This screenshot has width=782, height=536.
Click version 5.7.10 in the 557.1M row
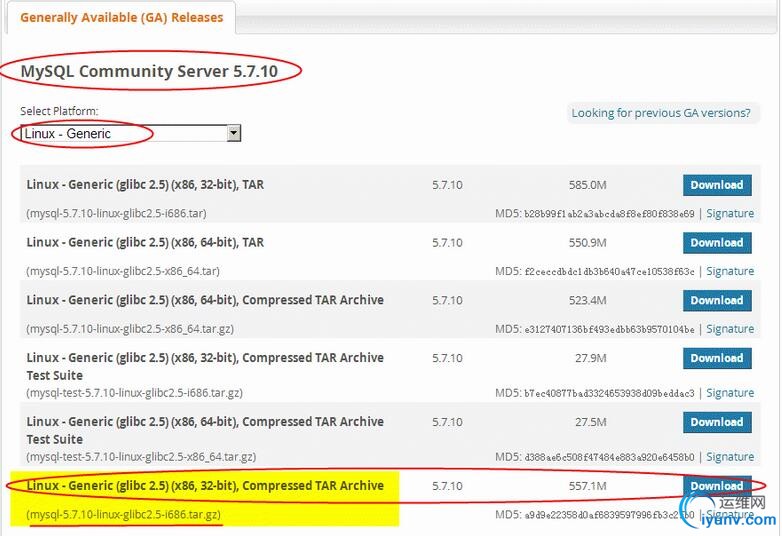click(x=447, y=486)
